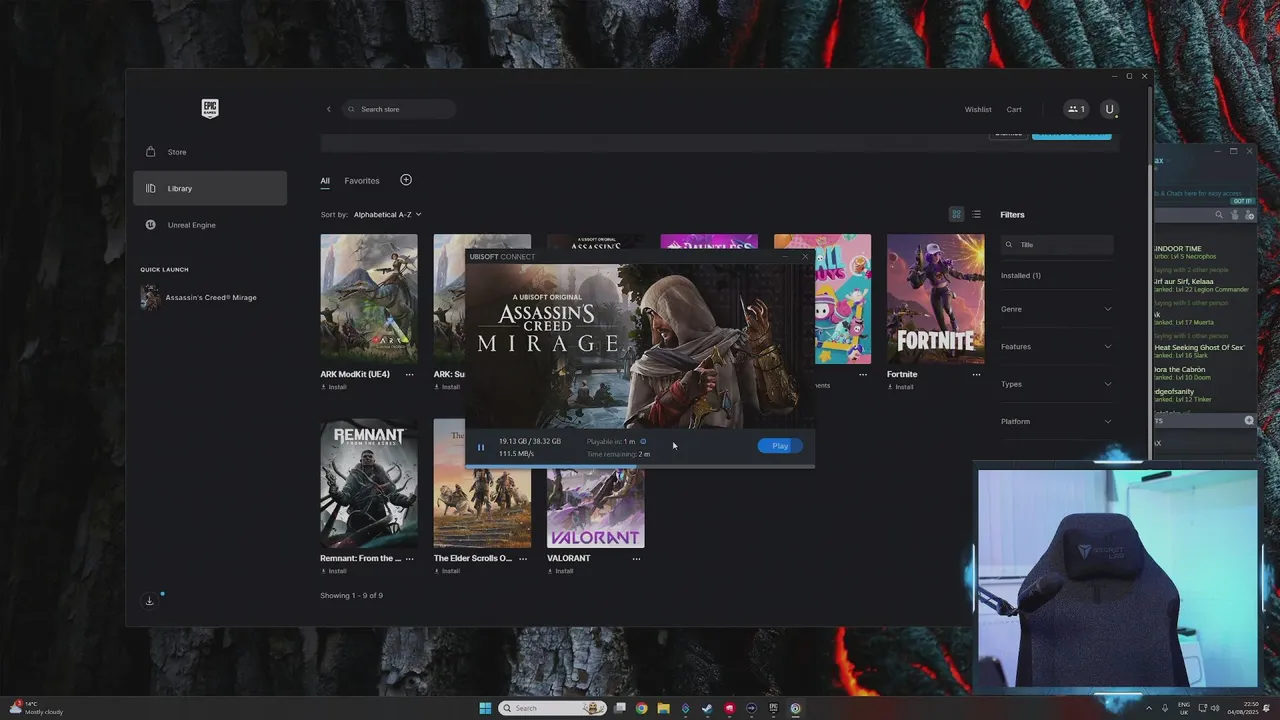Click 'Showing 1 - 9 of 9' text
The width and height of the screenshot is (1280, 720).
pyautogui.click(x=351, y=595)
